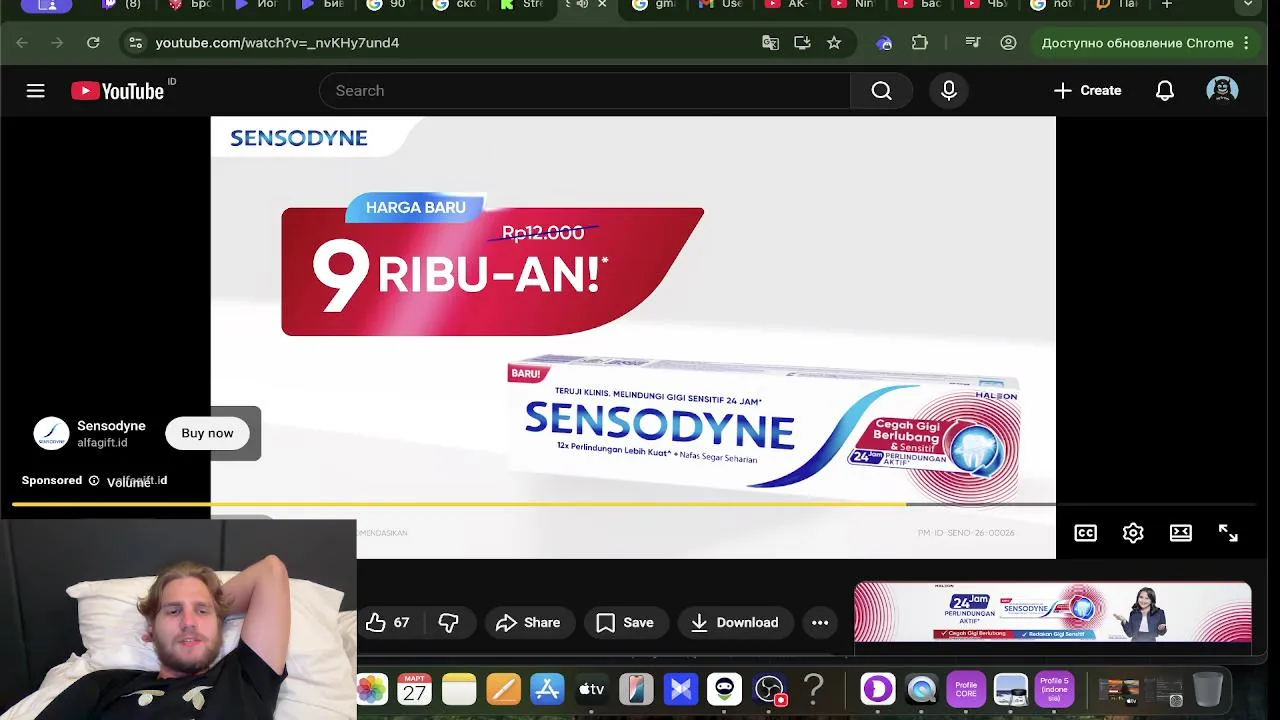Switch to the '90' Google tab
The height and width of the screenshot is (720, 1280).
(387, 5)
